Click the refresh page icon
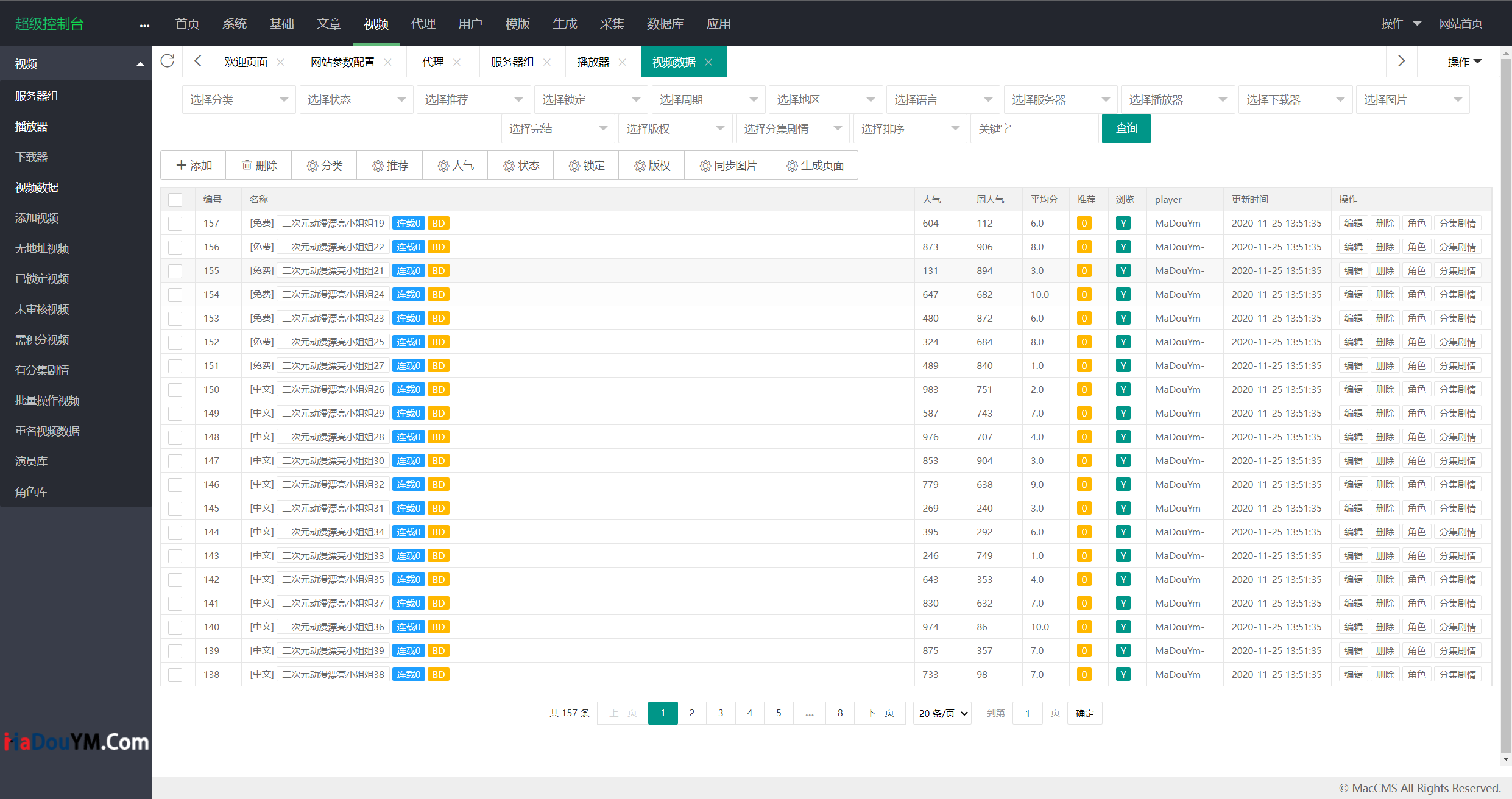 168,61
